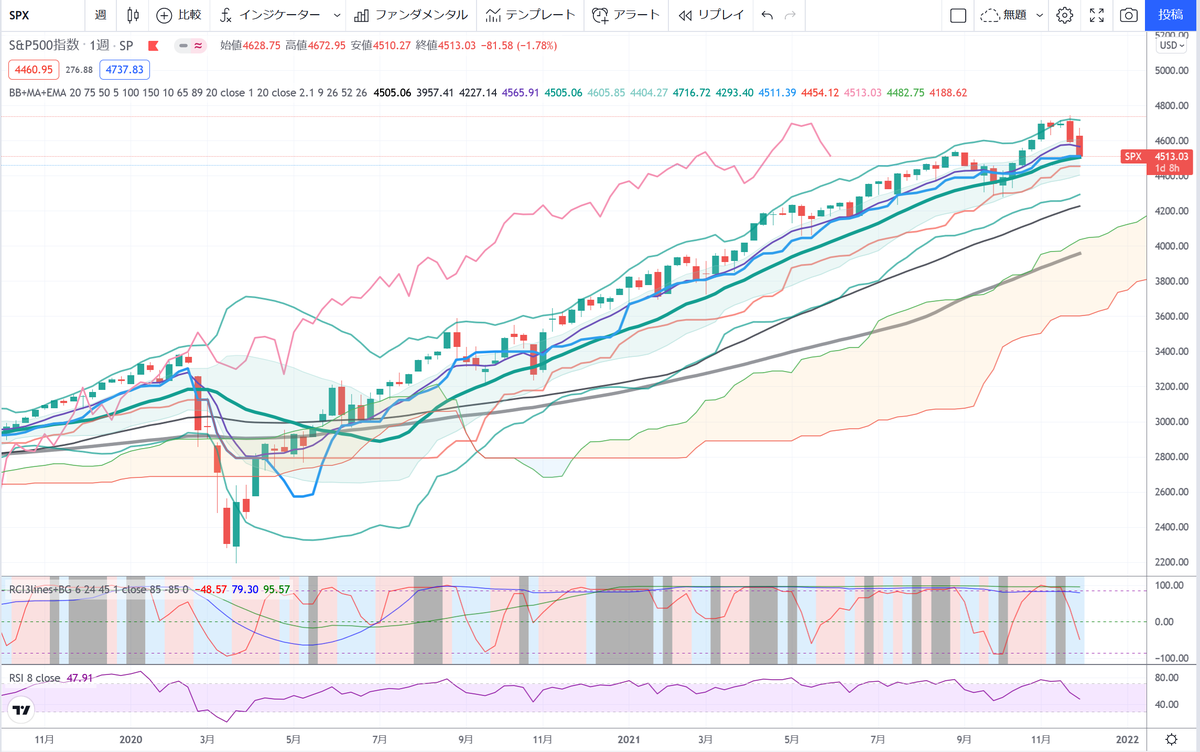Start bar replay with リプレイ
The height and width of the screenshot is (752, 1200).
[x=711, y=15]
